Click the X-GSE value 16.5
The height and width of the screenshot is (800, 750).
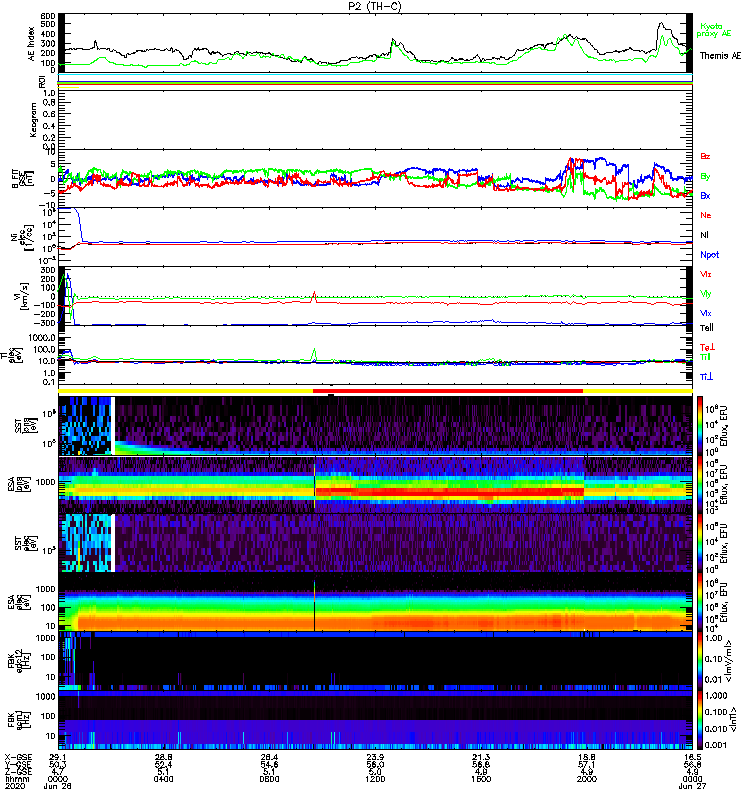[692, 757]
